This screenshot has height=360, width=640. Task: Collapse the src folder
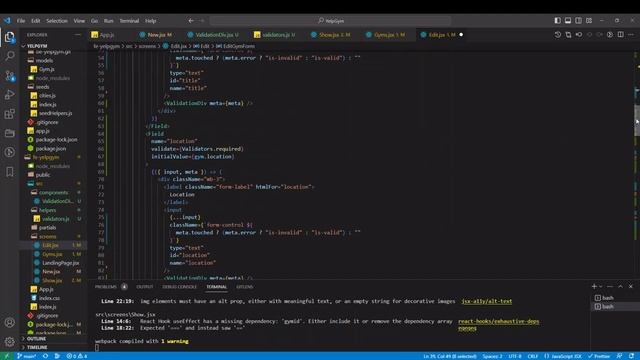click(39, 184)
